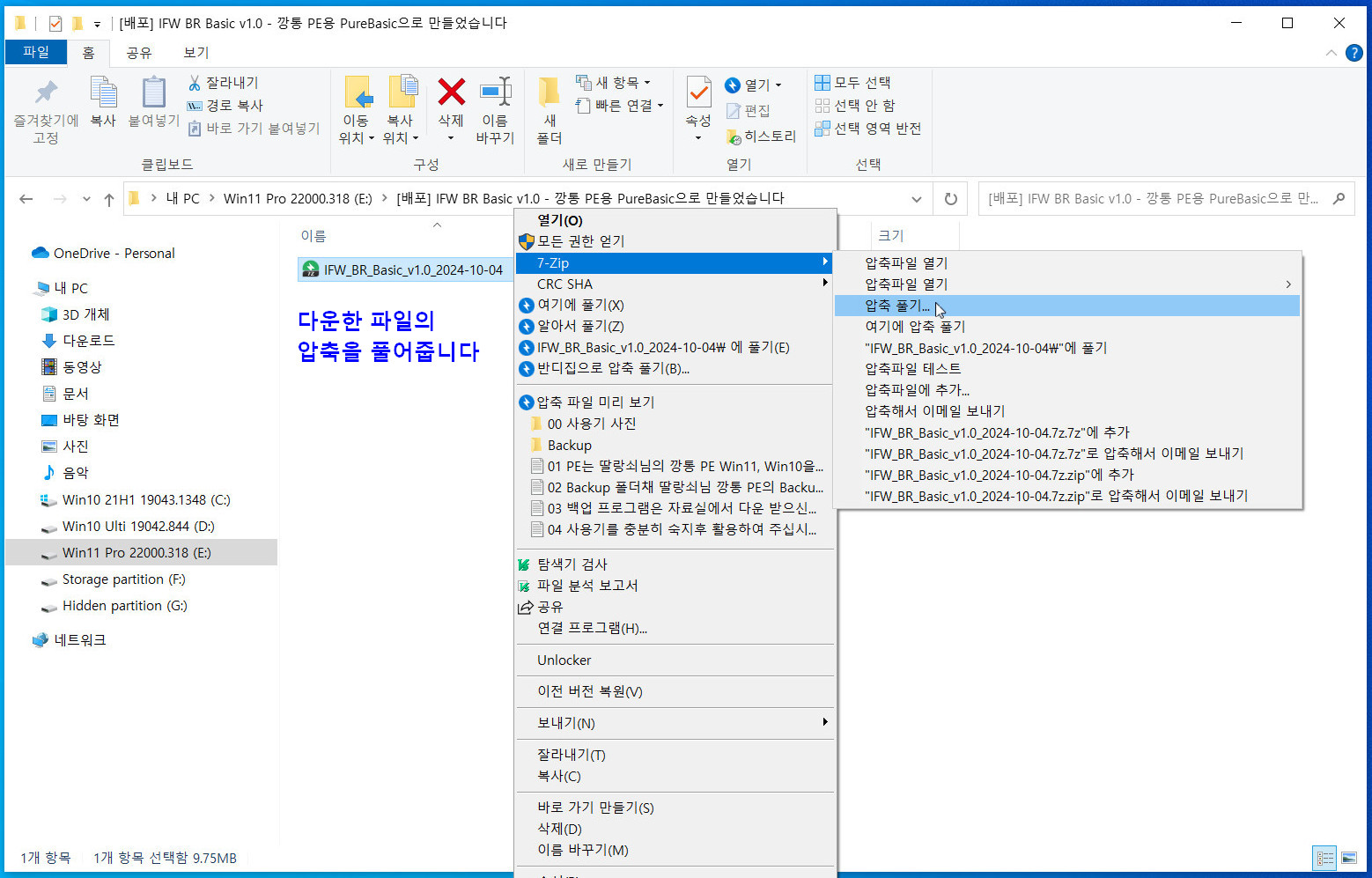1372x878 pixels.
Task: Open the 빠른 연결 dropdown
Action: (619, 106)
